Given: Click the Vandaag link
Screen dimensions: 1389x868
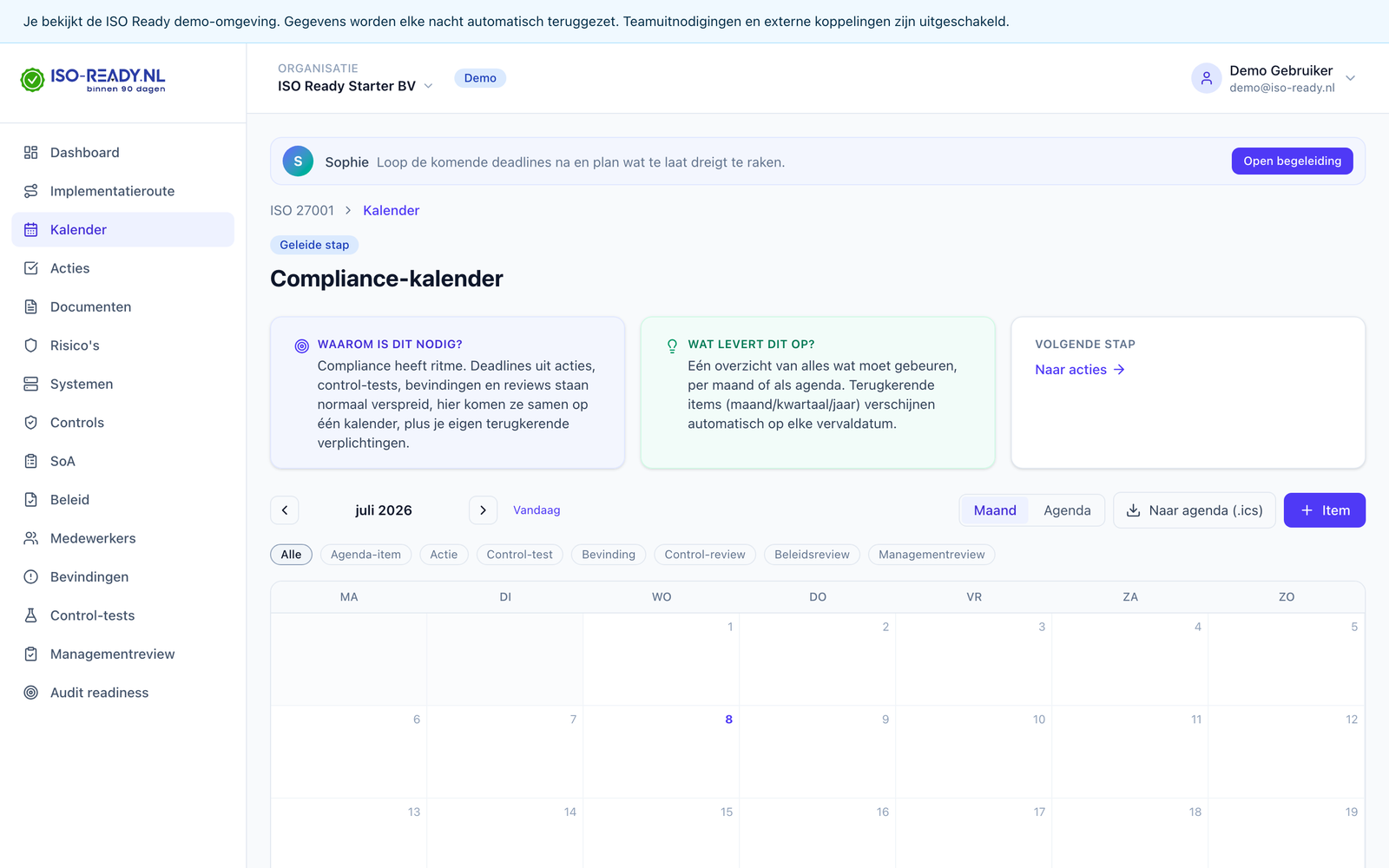Looking at the screenshot, I should pos(537,510).
